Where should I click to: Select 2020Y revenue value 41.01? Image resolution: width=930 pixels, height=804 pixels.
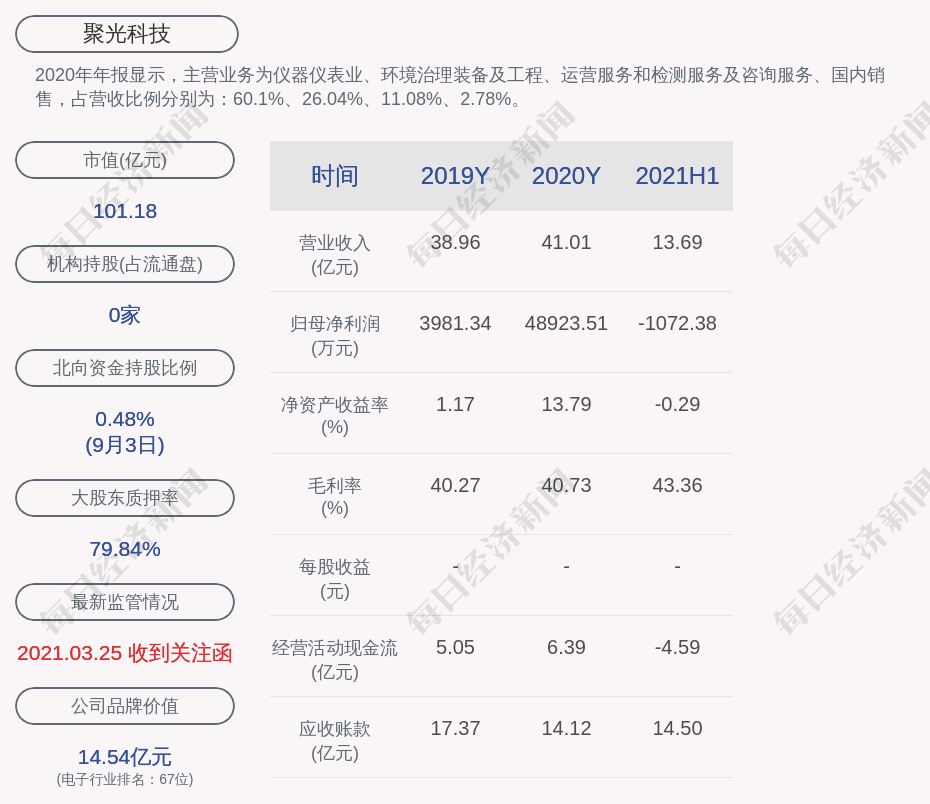(566, 243)
